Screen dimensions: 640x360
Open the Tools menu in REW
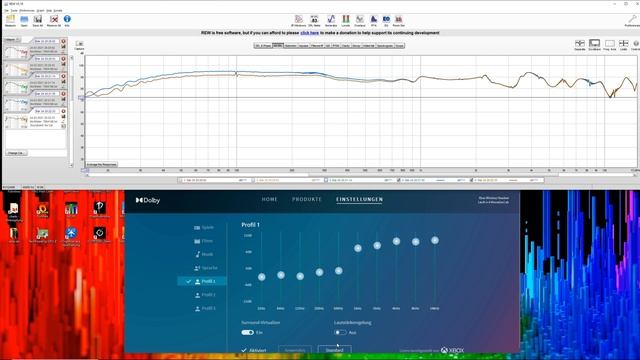(14, 10)
